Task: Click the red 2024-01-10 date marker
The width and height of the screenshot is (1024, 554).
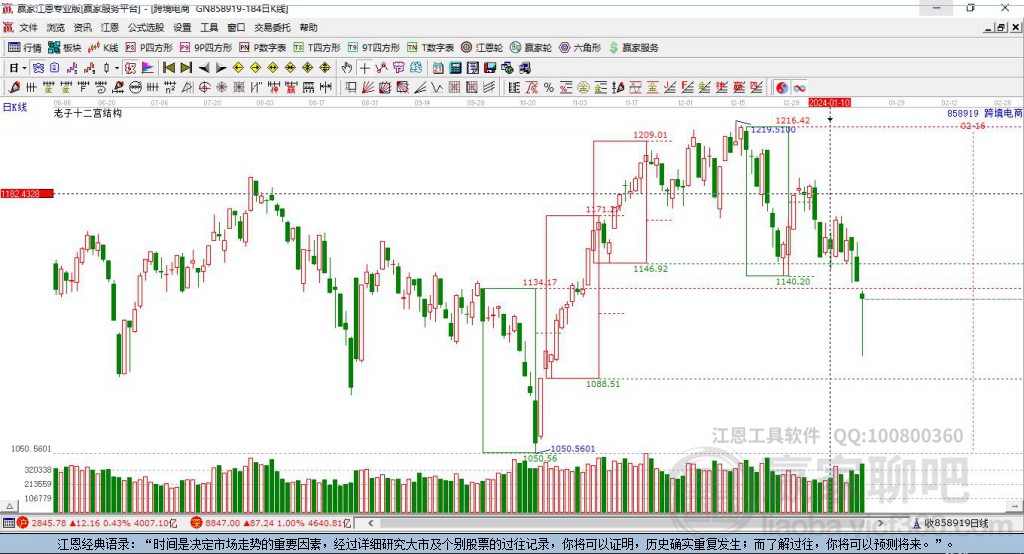Action: pos(829,103)
